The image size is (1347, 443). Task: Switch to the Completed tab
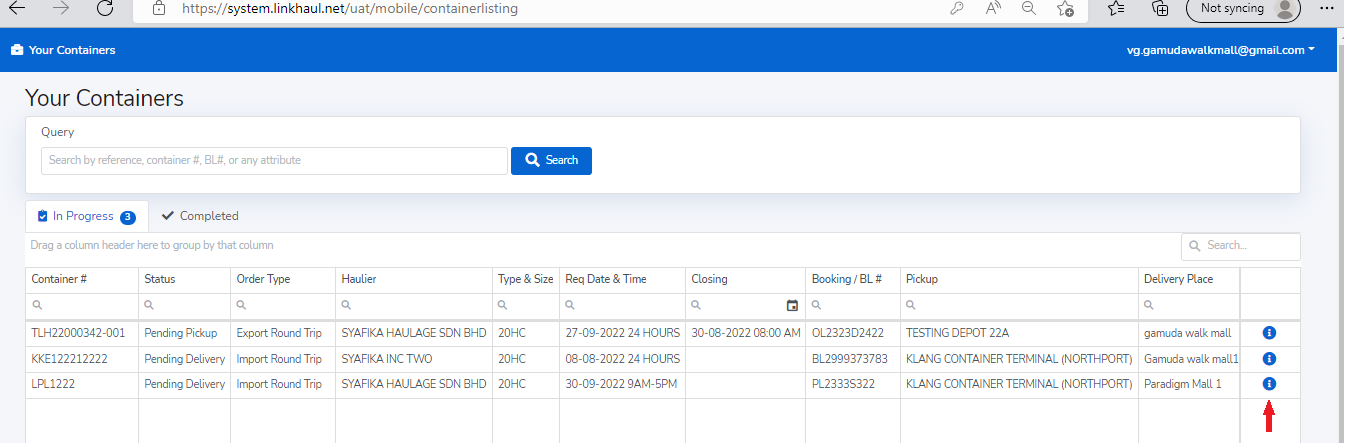tap(200, 216)
